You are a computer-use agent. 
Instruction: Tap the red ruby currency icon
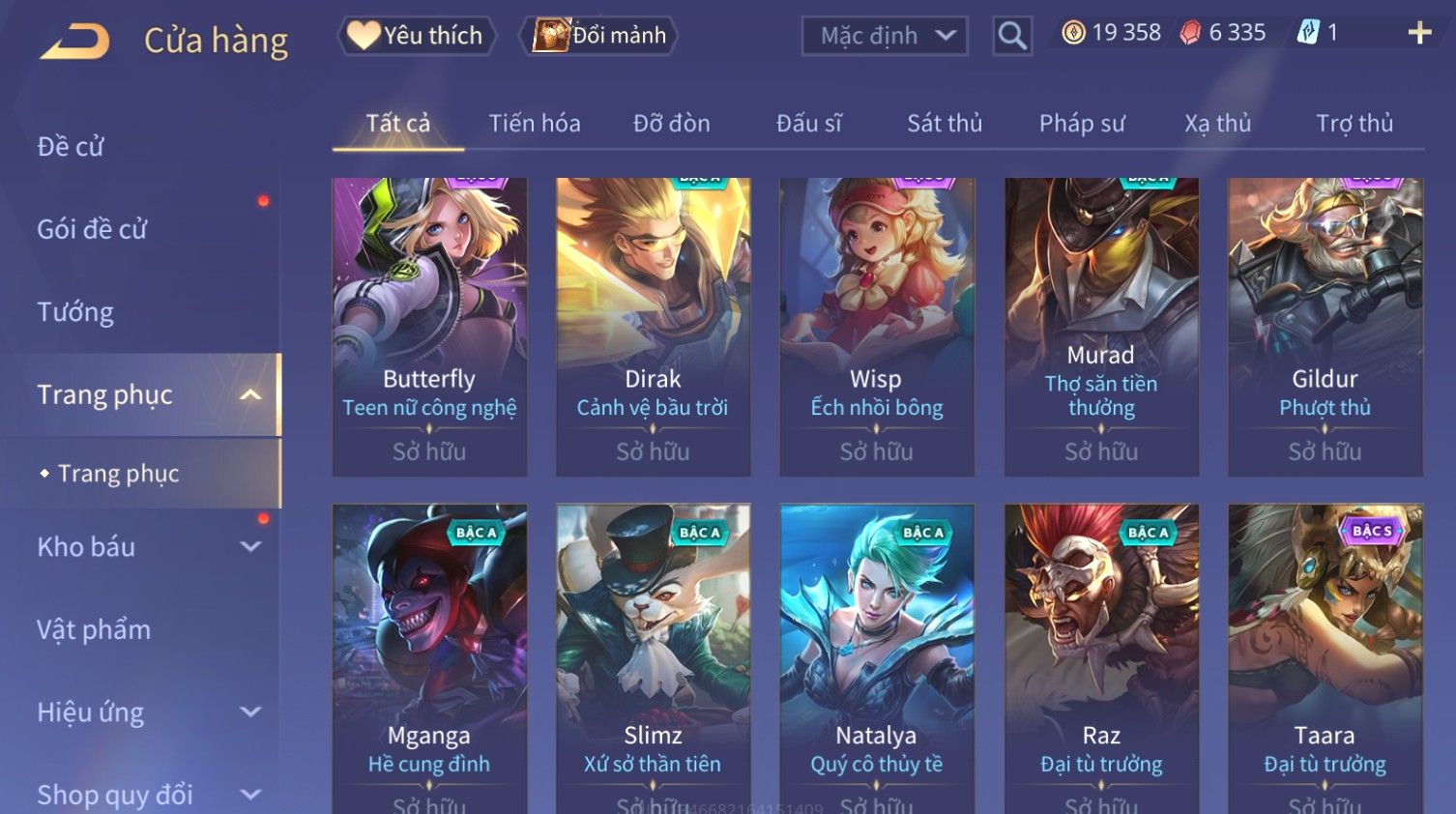[x=1190, y=33]
